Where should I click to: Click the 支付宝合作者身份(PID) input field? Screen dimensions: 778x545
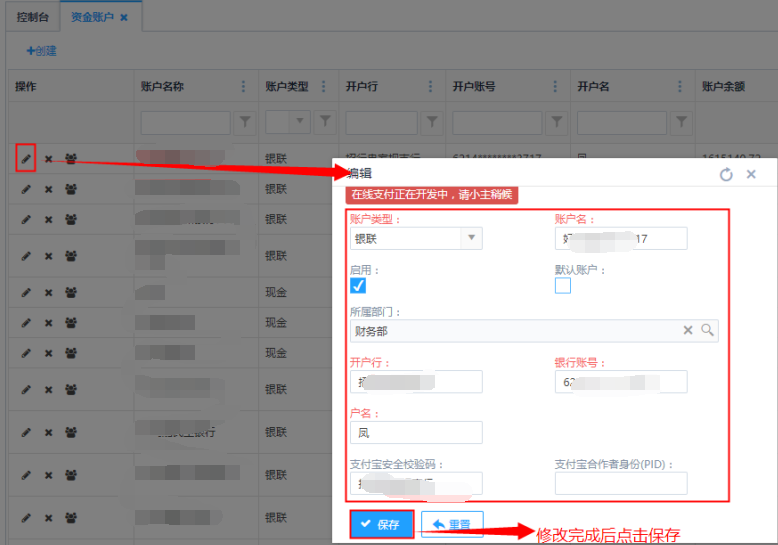(x=621, y=484)
